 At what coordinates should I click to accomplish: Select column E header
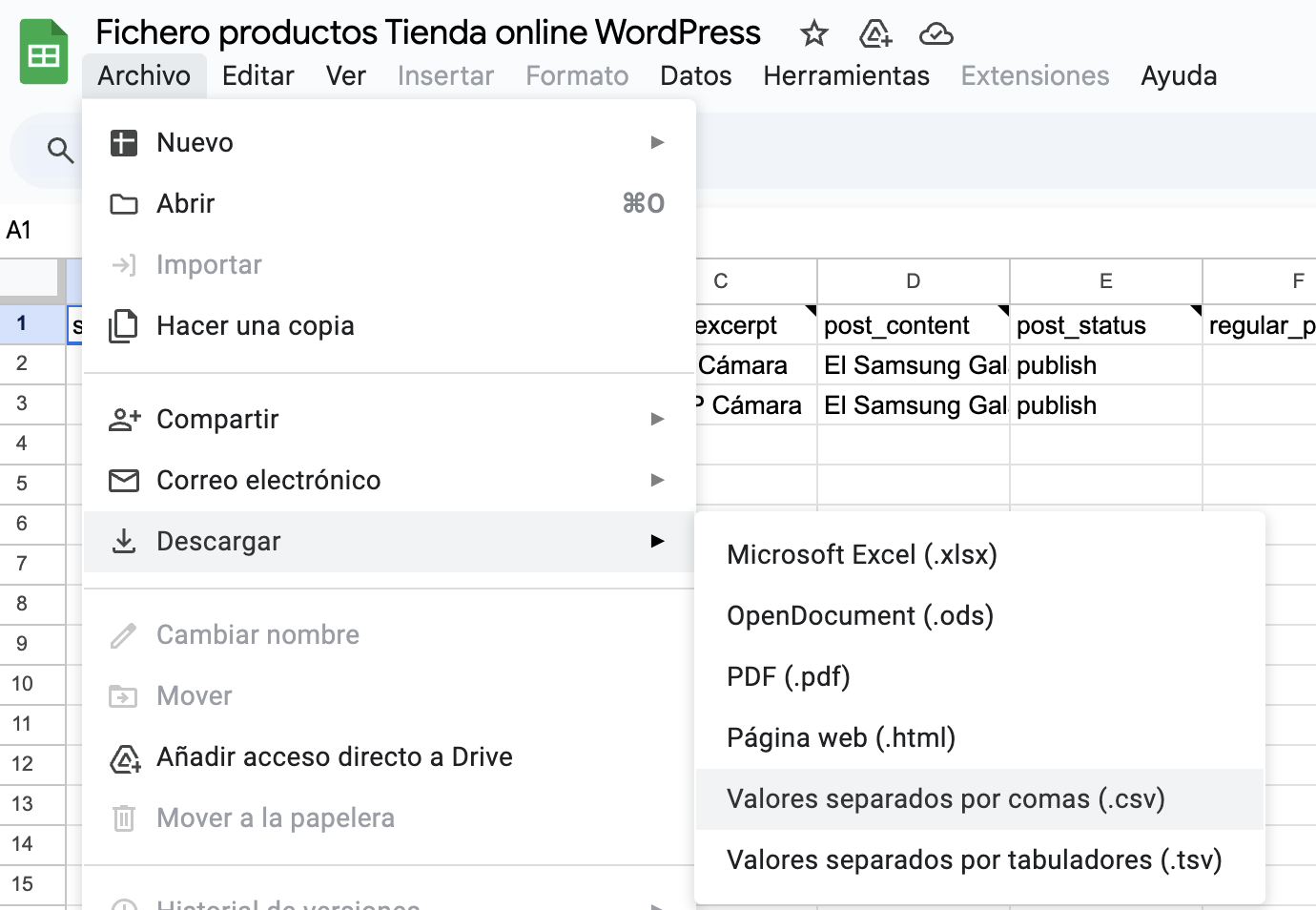1106,281
